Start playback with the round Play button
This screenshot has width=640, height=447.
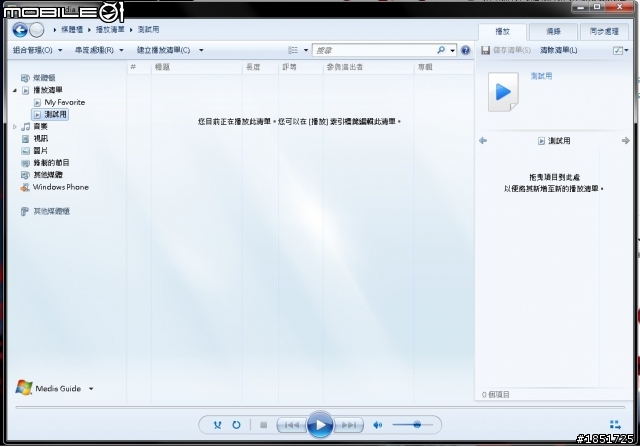click(320, 425)
